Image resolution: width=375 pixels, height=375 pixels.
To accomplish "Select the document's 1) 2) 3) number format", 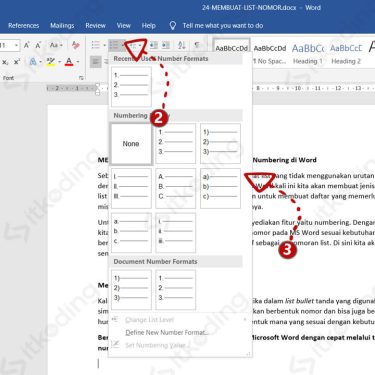I will point(131,290).
